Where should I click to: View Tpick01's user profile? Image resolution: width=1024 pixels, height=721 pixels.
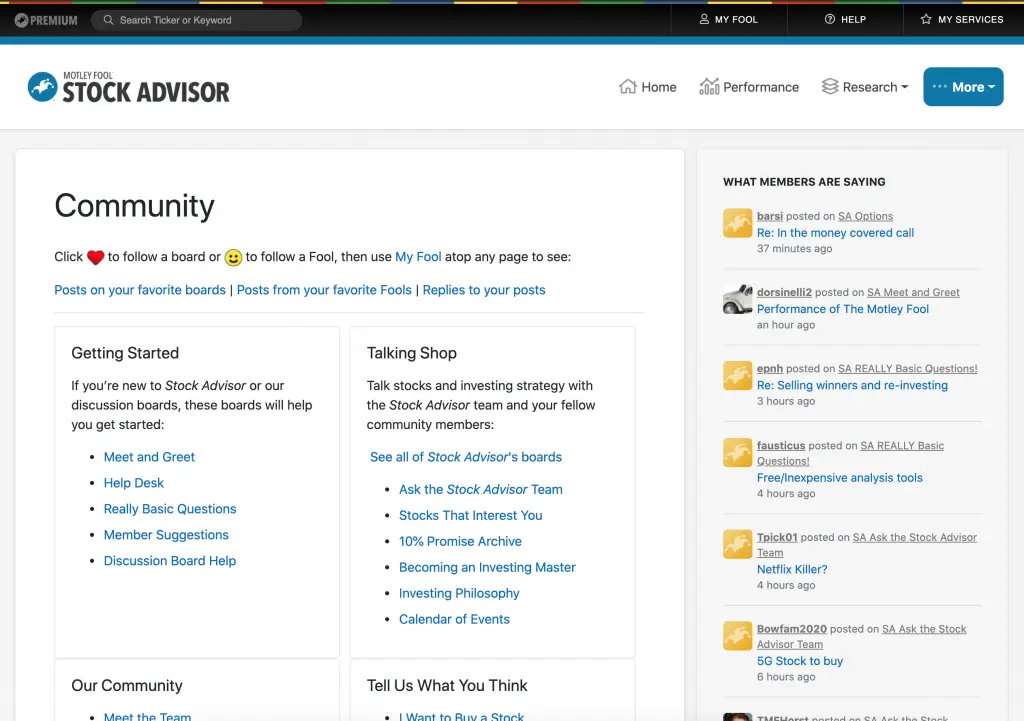tap(777, 537)
